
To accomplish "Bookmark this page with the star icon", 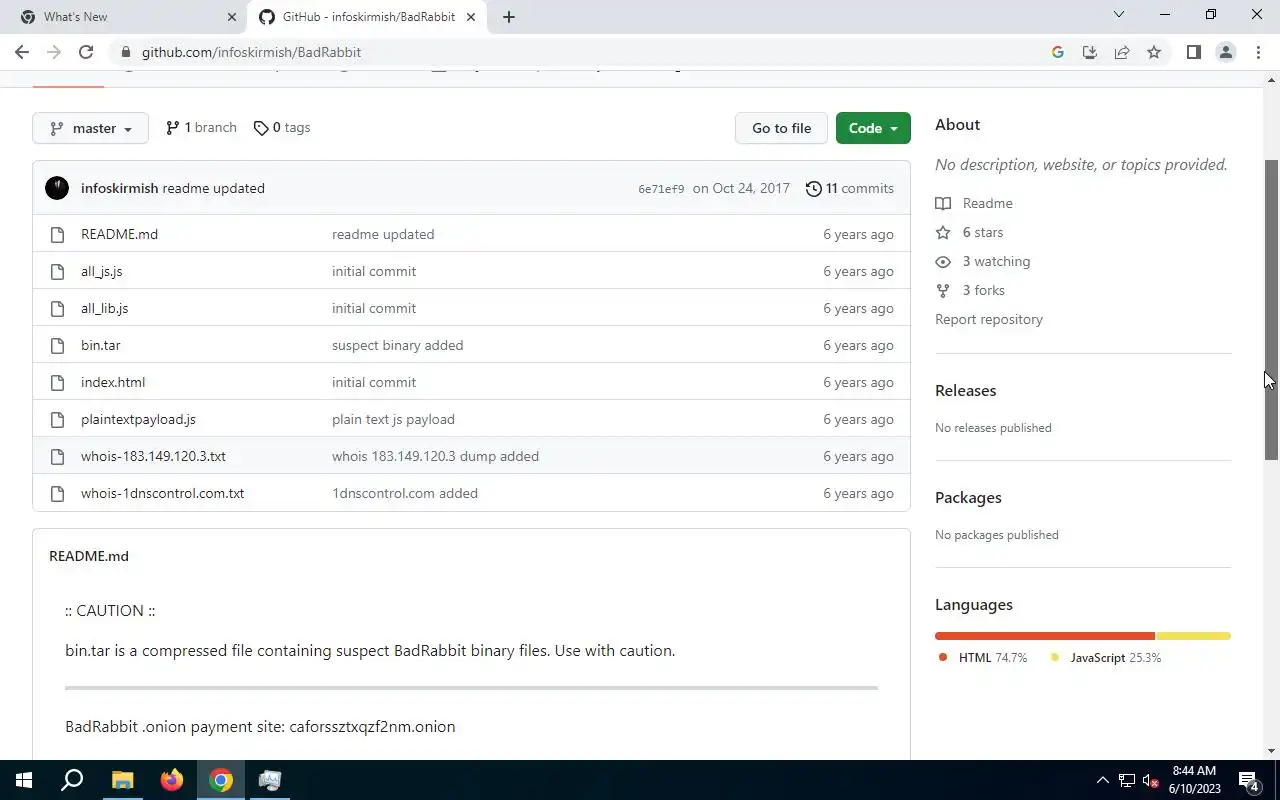I will click(1154, 52).
